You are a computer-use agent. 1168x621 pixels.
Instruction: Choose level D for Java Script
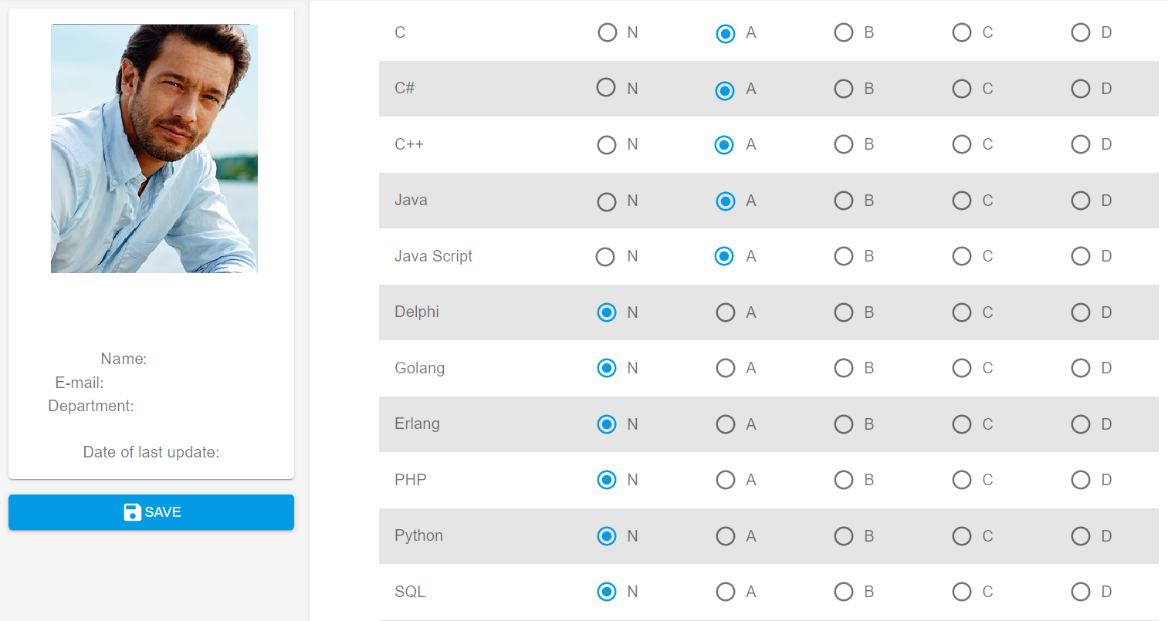(1080, 256)
